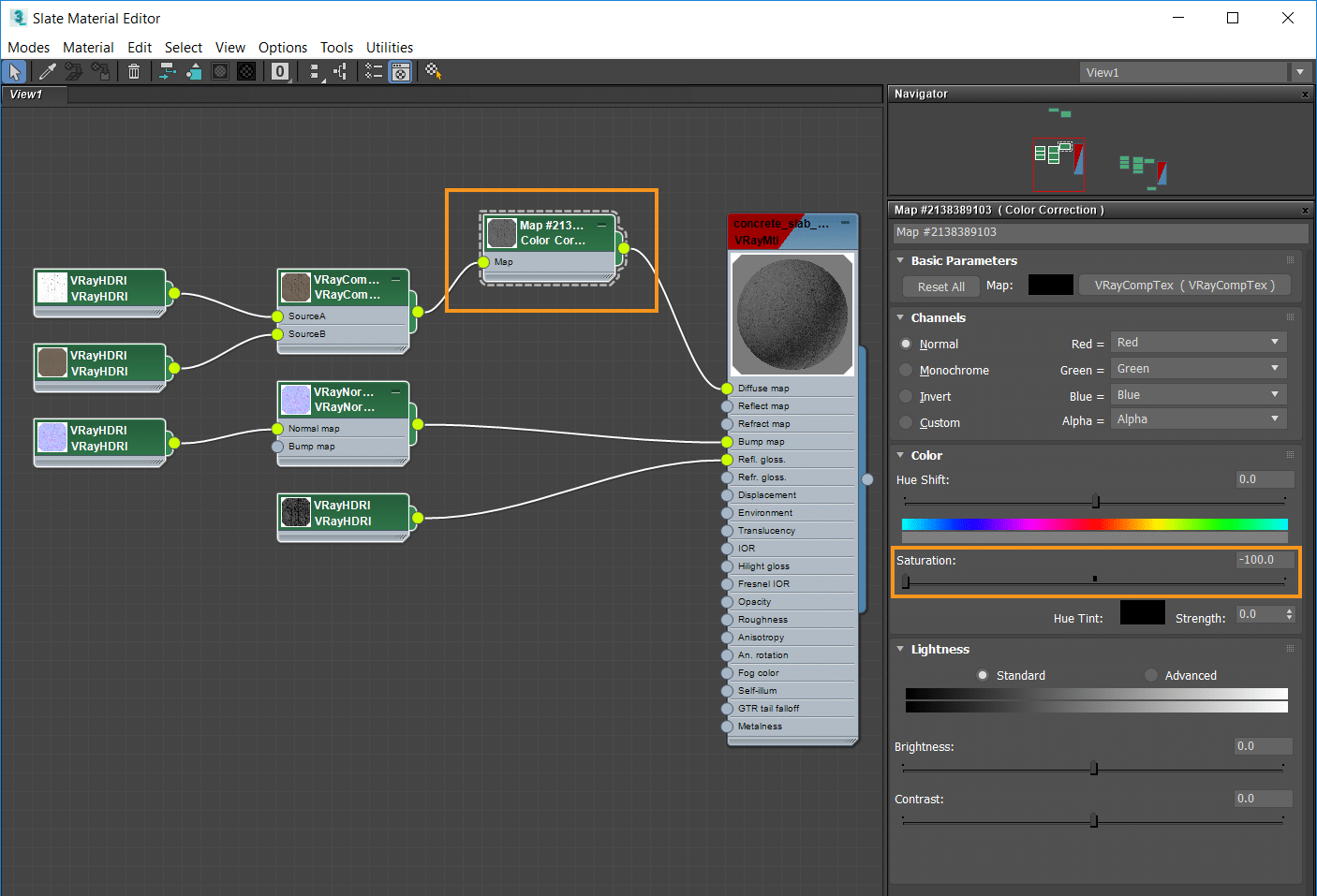Open Material ID Channel flyout
Screen dimensions: 1317x896
click(x=280, y=72)
